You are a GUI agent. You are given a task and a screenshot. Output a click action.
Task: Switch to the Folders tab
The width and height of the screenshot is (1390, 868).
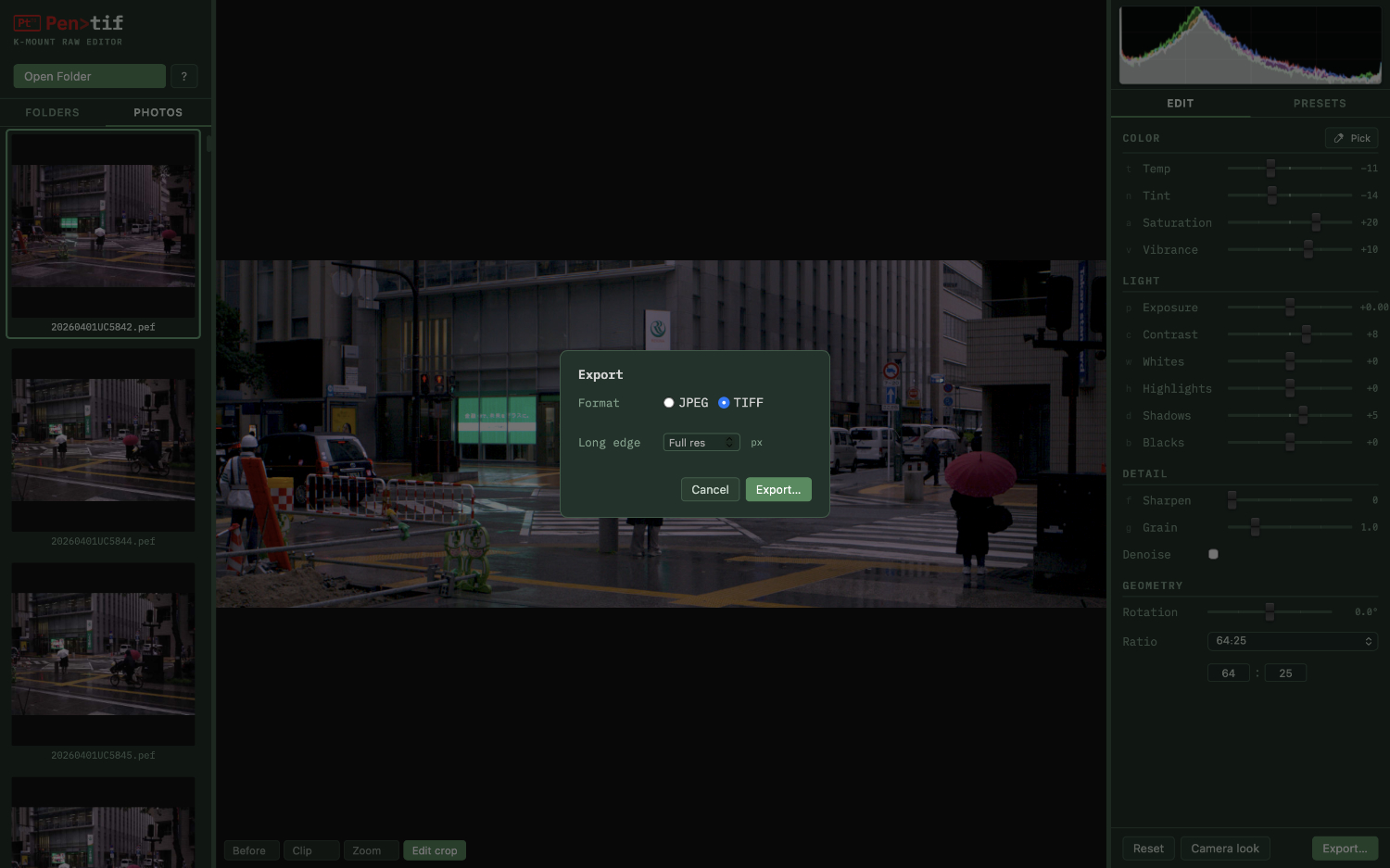[x=53, y=112]
